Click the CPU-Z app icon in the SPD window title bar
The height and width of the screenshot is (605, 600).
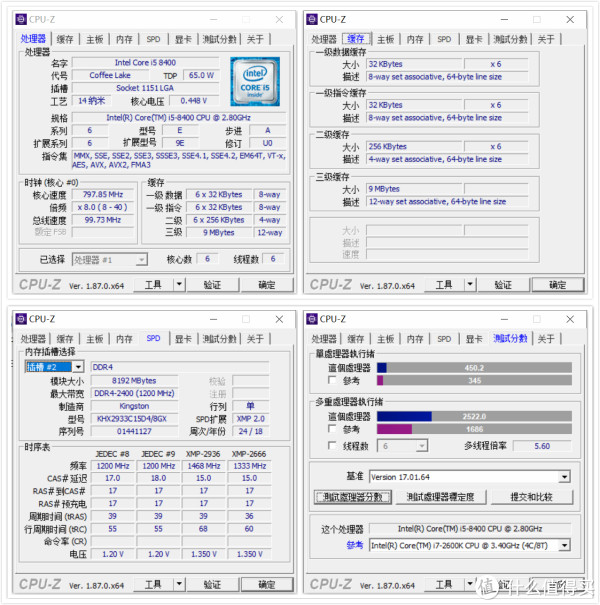pos(21,319)
